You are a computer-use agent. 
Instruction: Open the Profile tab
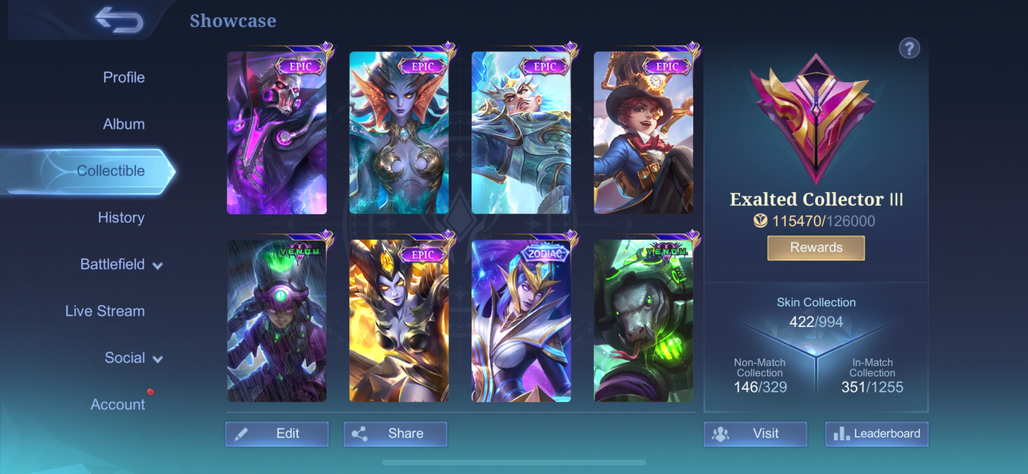point(124,77)
